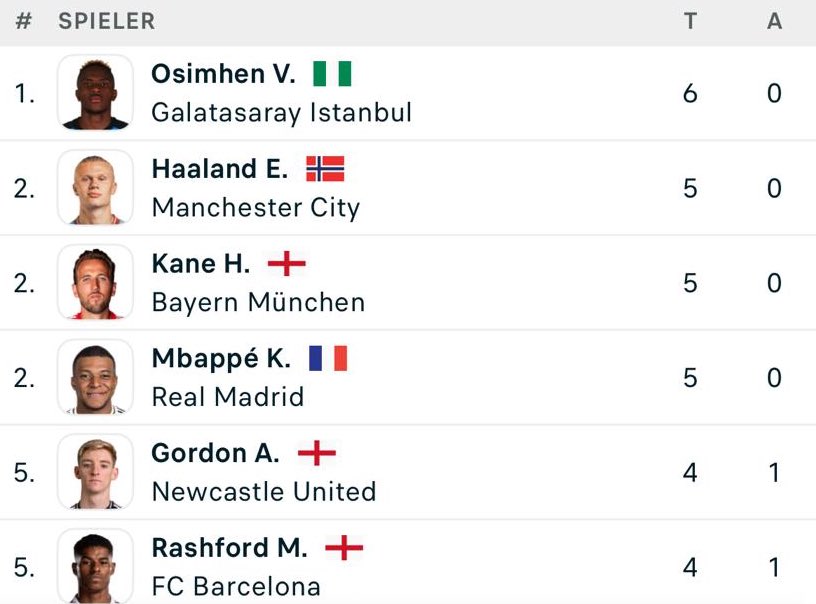Screen dimensions: 816x604
Task: Open the FC Barcelona team link
Action: (236, 587)
